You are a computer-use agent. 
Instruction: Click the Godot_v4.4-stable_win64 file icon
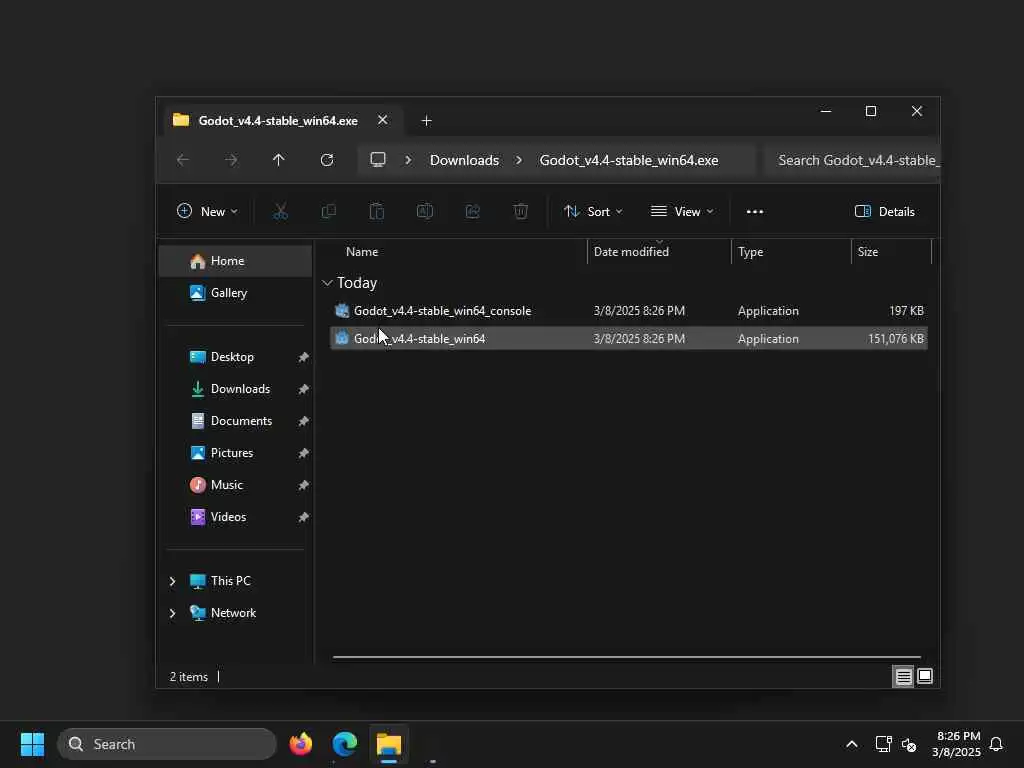[342, 338]
